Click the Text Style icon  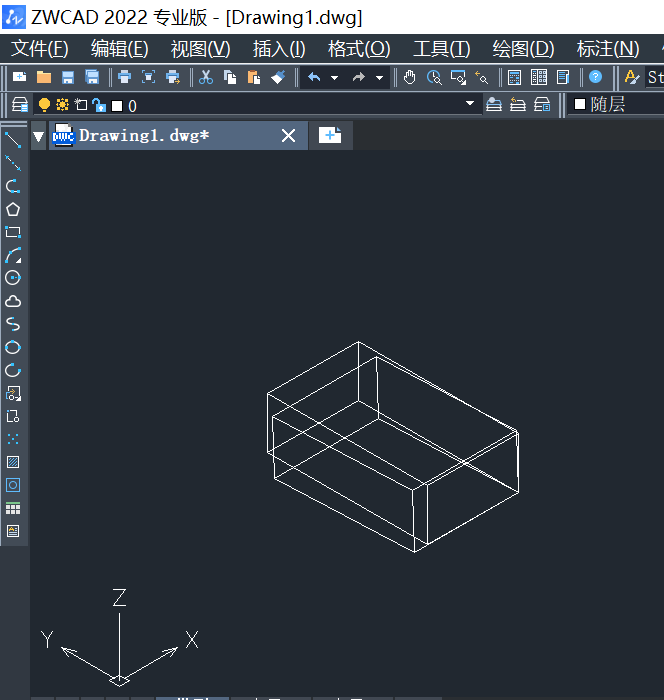(x=631, y=77)
